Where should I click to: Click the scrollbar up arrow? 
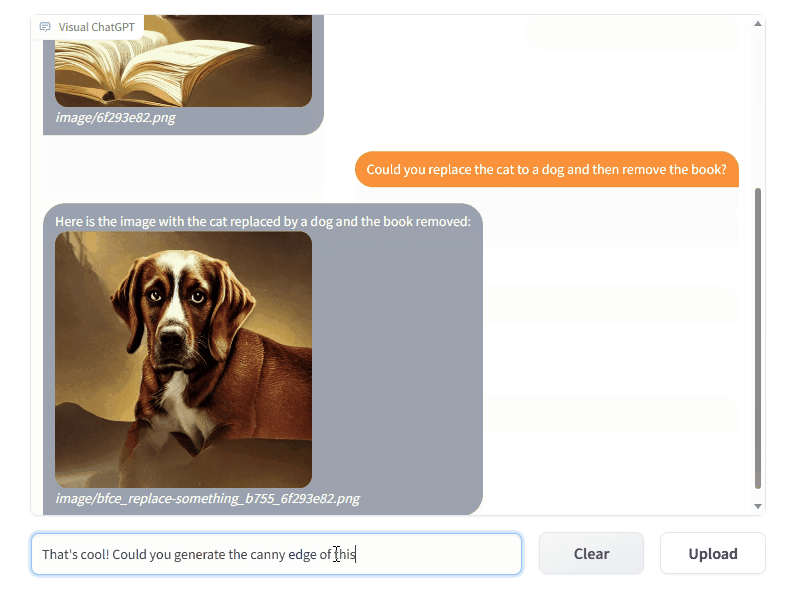(x=758, y=24)
